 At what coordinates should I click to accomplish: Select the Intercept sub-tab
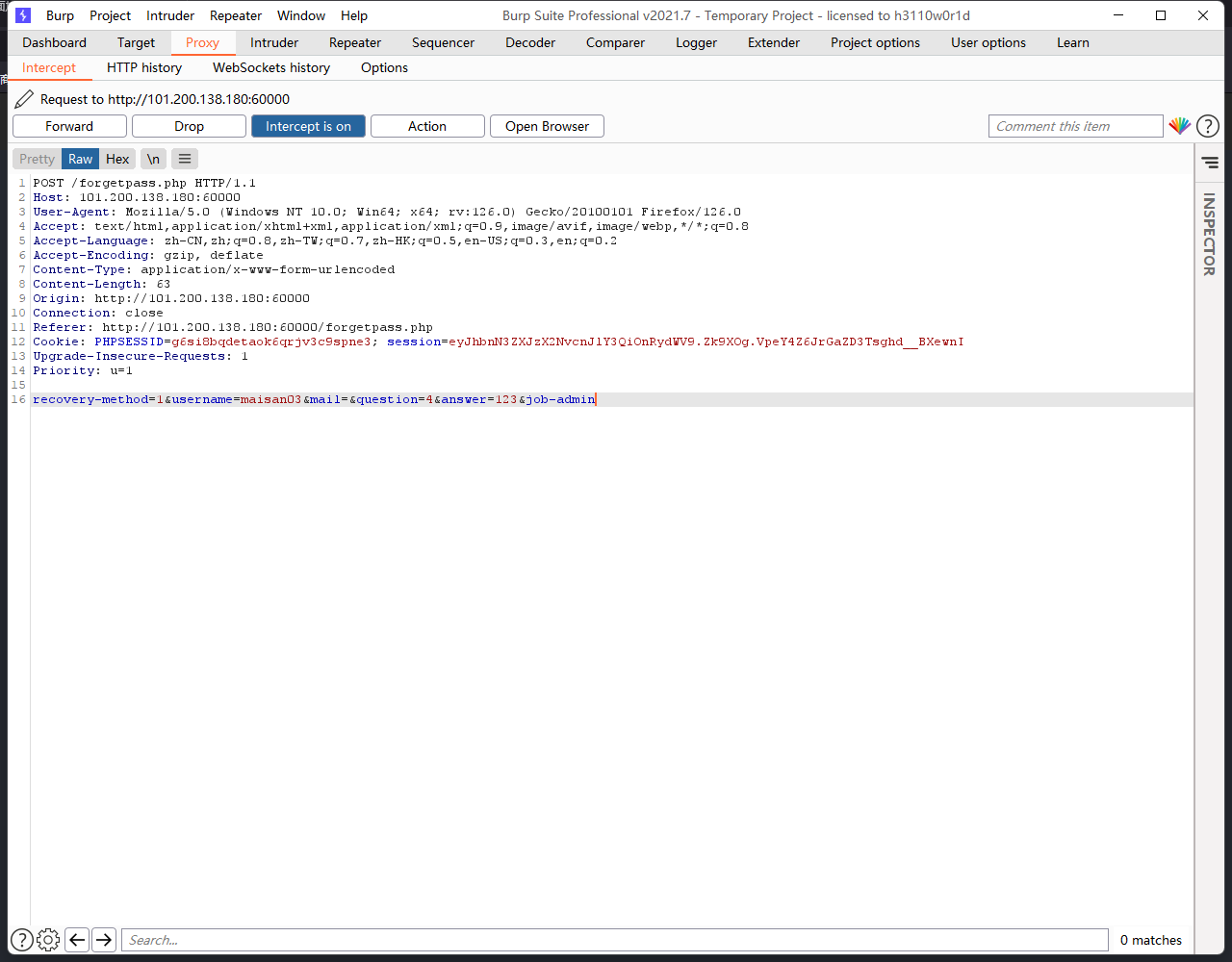49,67
